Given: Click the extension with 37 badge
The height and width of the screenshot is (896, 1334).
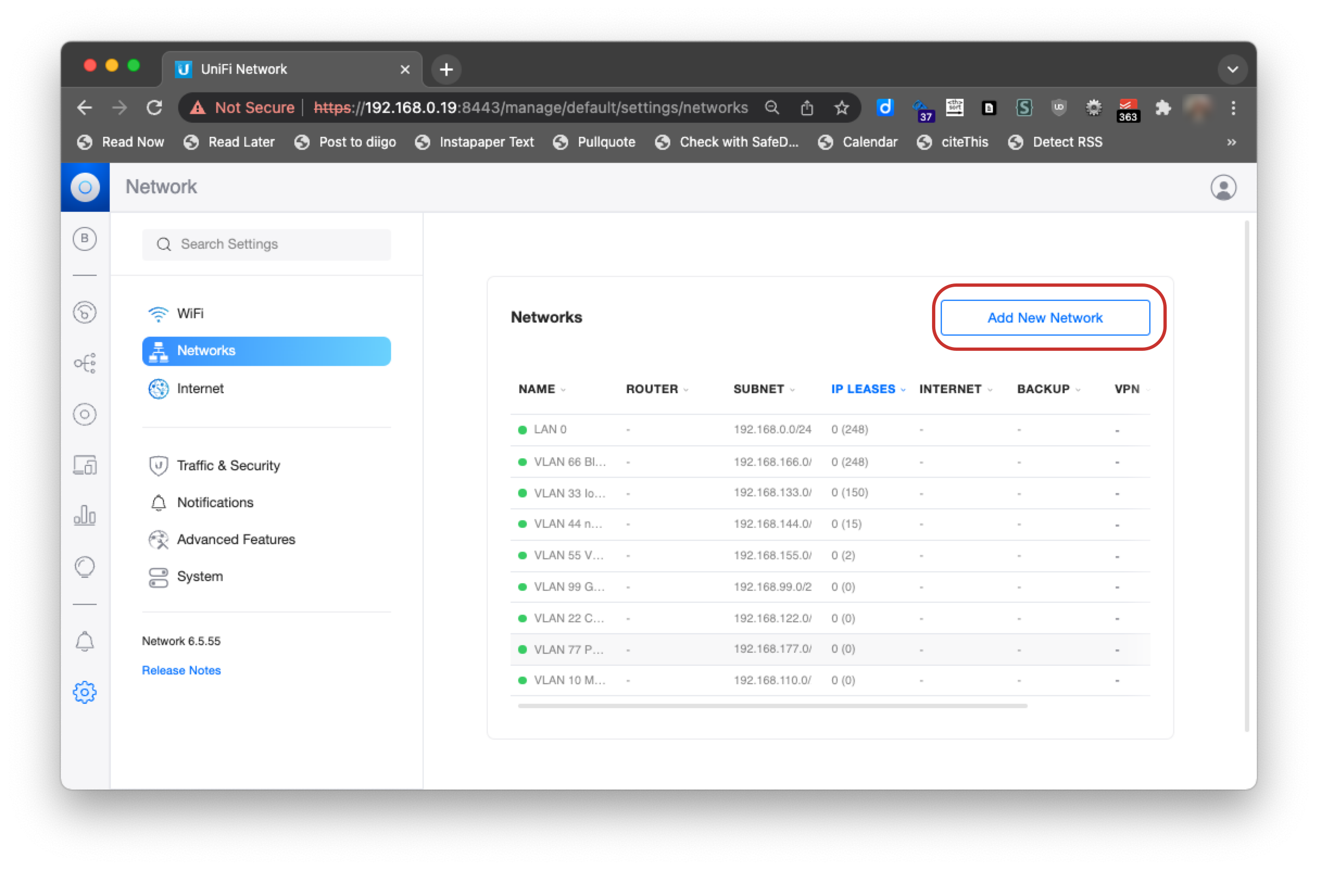Looking at the screenshot, I should pyautogui.click(x=922, y=110).
